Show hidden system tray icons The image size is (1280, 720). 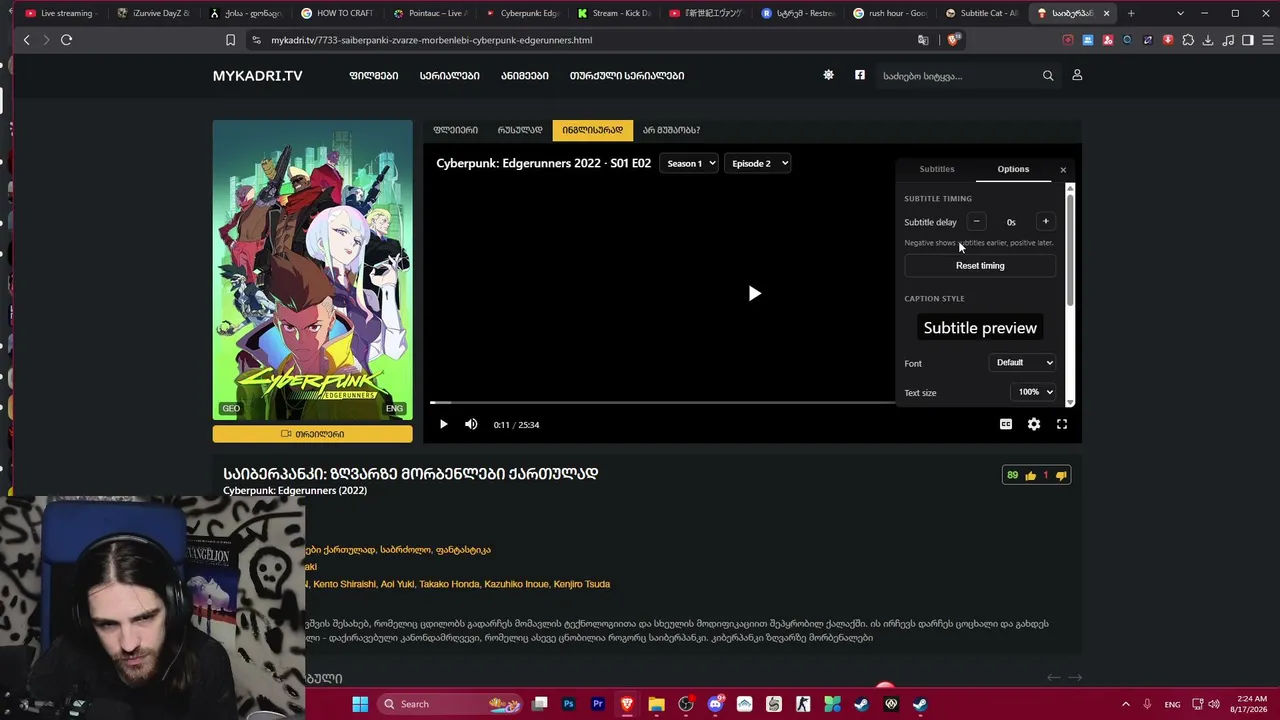[1125, 704]
